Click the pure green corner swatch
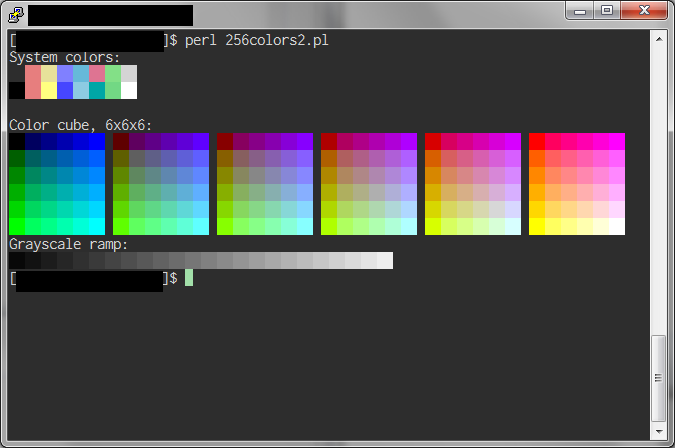 coord(17,226)
